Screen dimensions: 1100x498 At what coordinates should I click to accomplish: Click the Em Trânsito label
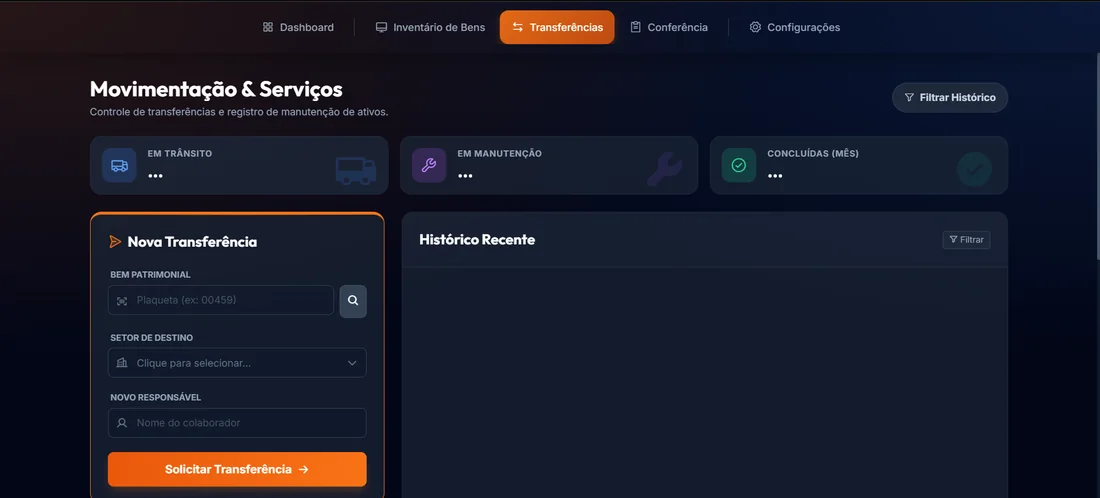click(180, 154)
